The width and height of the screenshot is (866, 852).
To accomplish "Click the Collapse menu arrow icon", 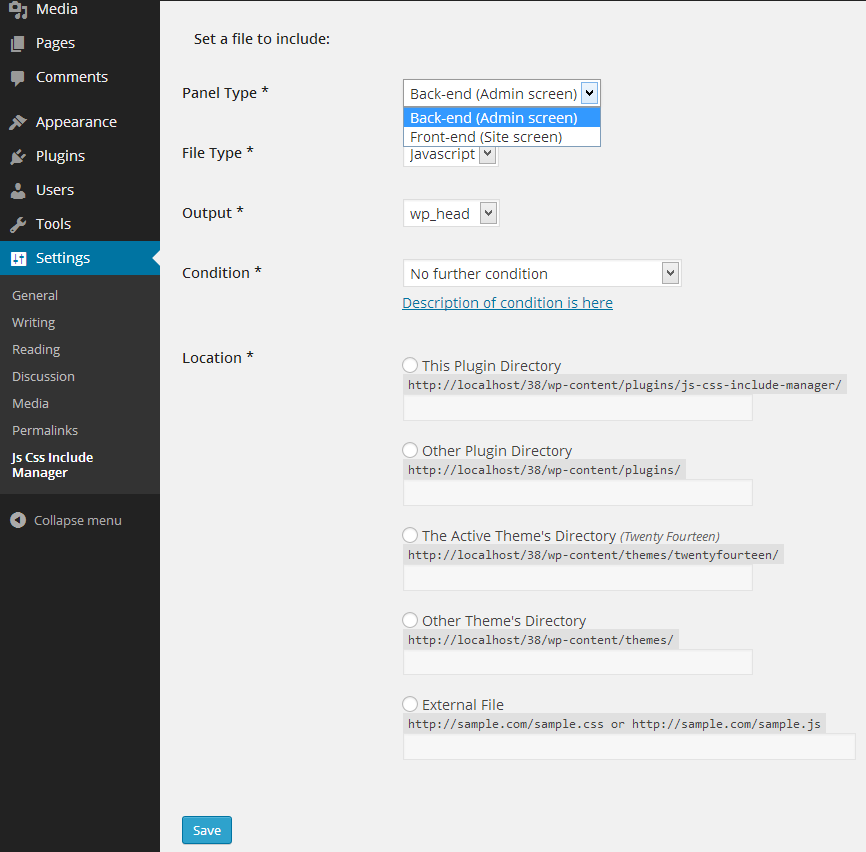I will pos(18,520).
